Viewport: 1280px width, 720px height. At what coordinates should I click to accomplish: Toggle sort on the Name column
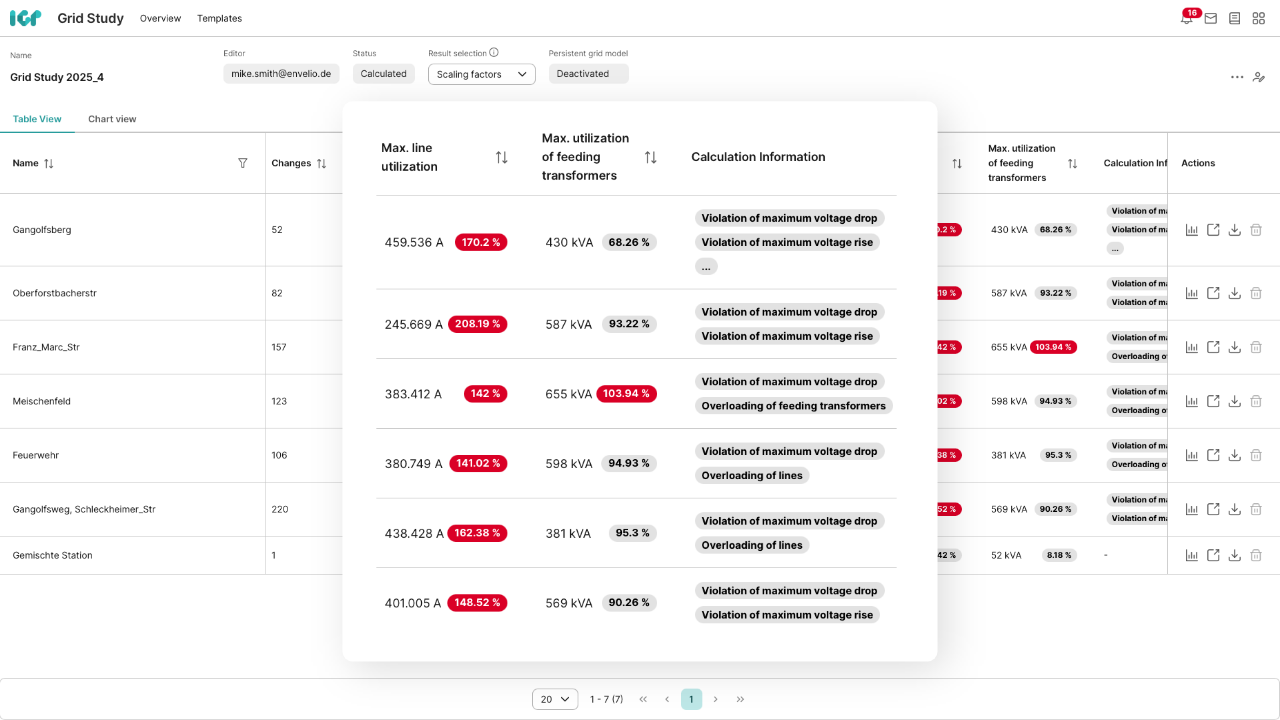[49, 163]
